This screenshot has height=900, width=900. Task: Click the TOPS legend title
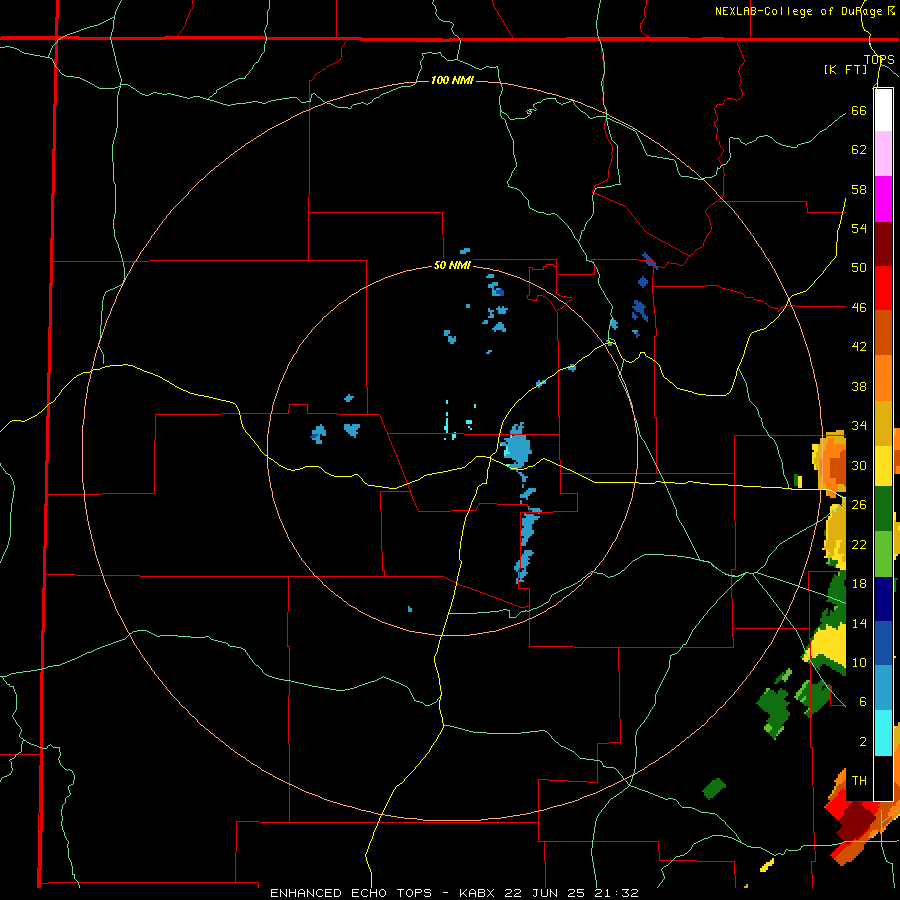[x=879, y=59]
